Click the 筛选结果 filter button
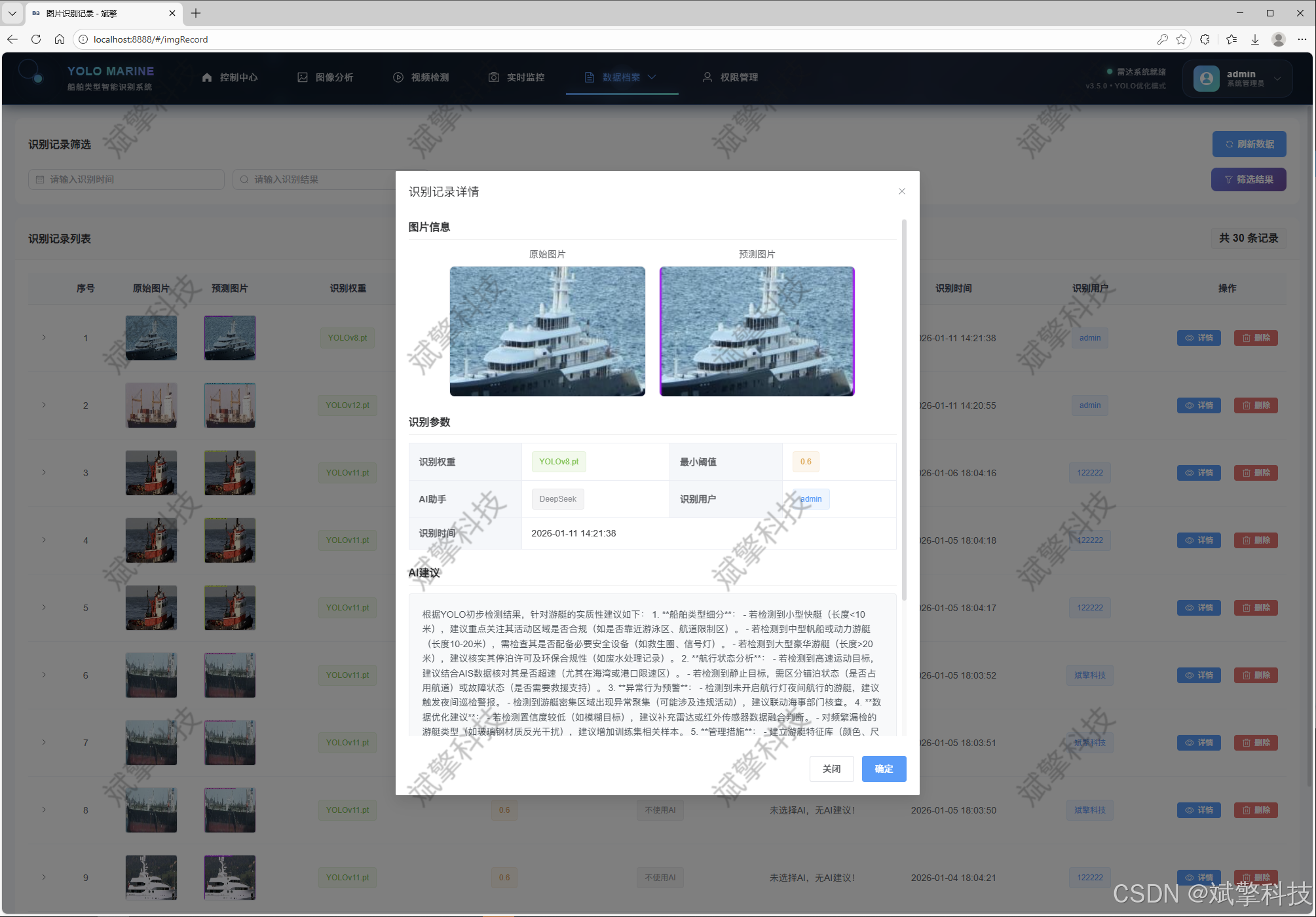1316x917 pixels. point(1248,179)
